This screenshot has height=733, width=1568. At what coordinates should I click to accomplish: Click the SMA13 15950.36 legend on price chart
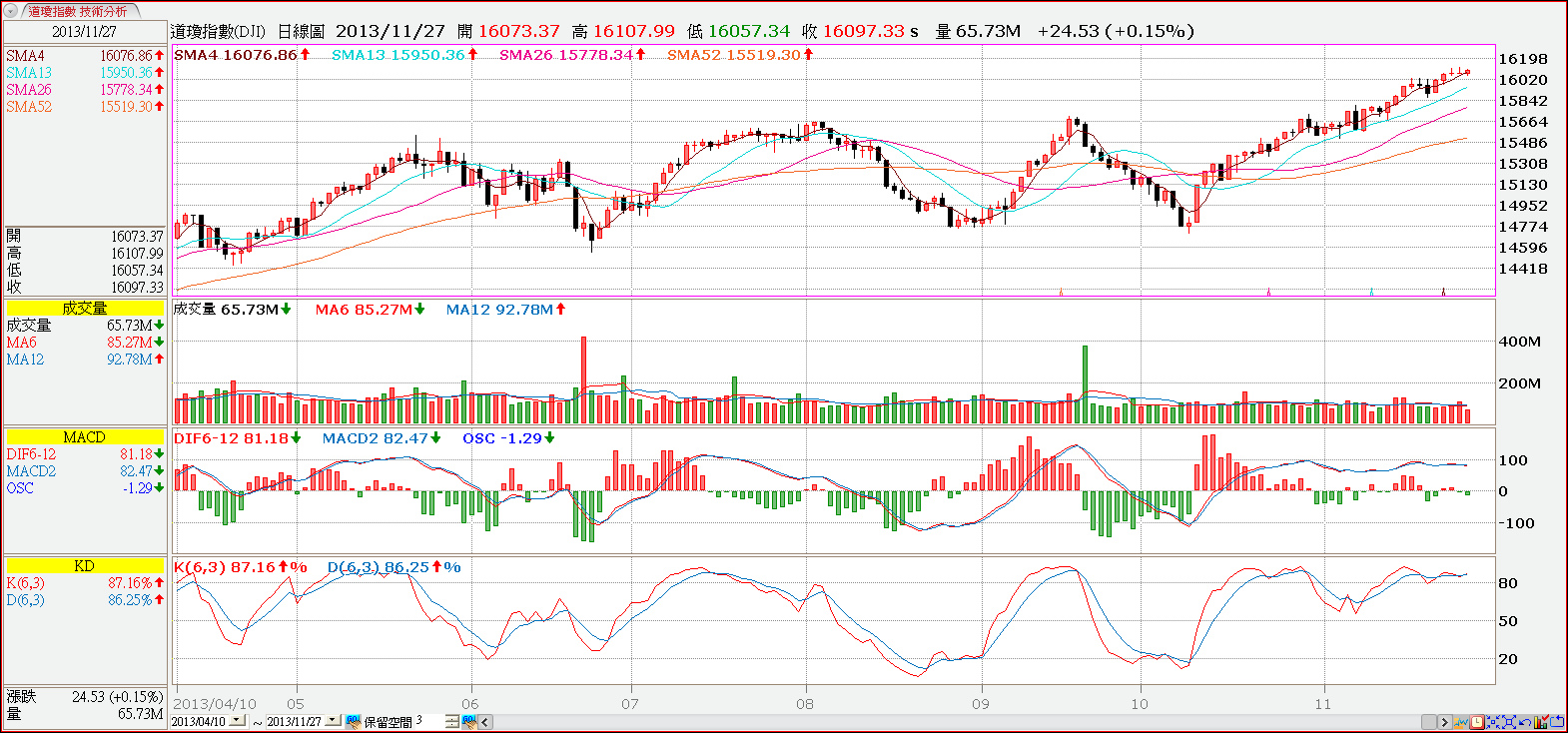404,55
